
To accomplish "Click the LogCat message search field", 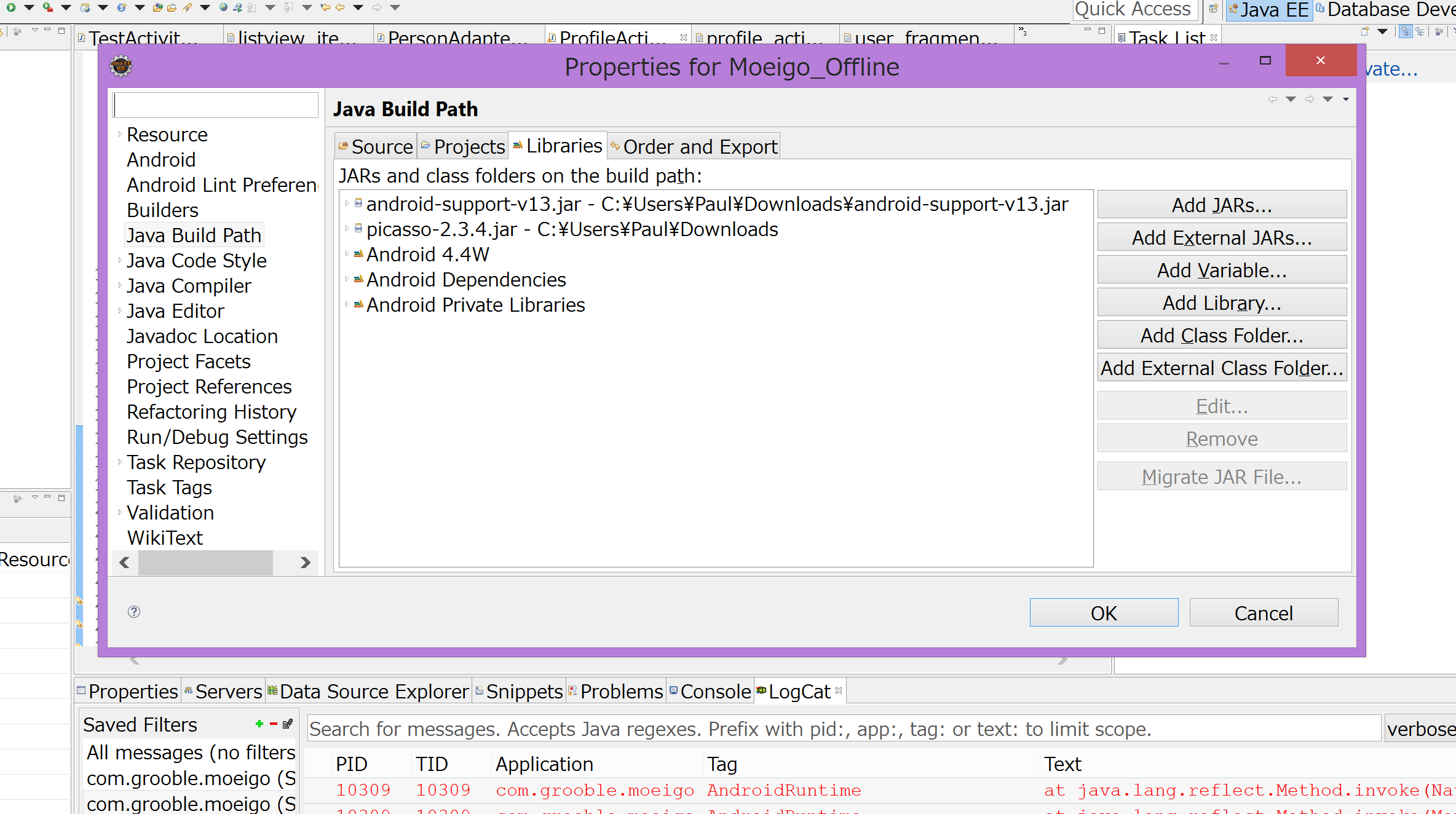I will pos(844,729).
